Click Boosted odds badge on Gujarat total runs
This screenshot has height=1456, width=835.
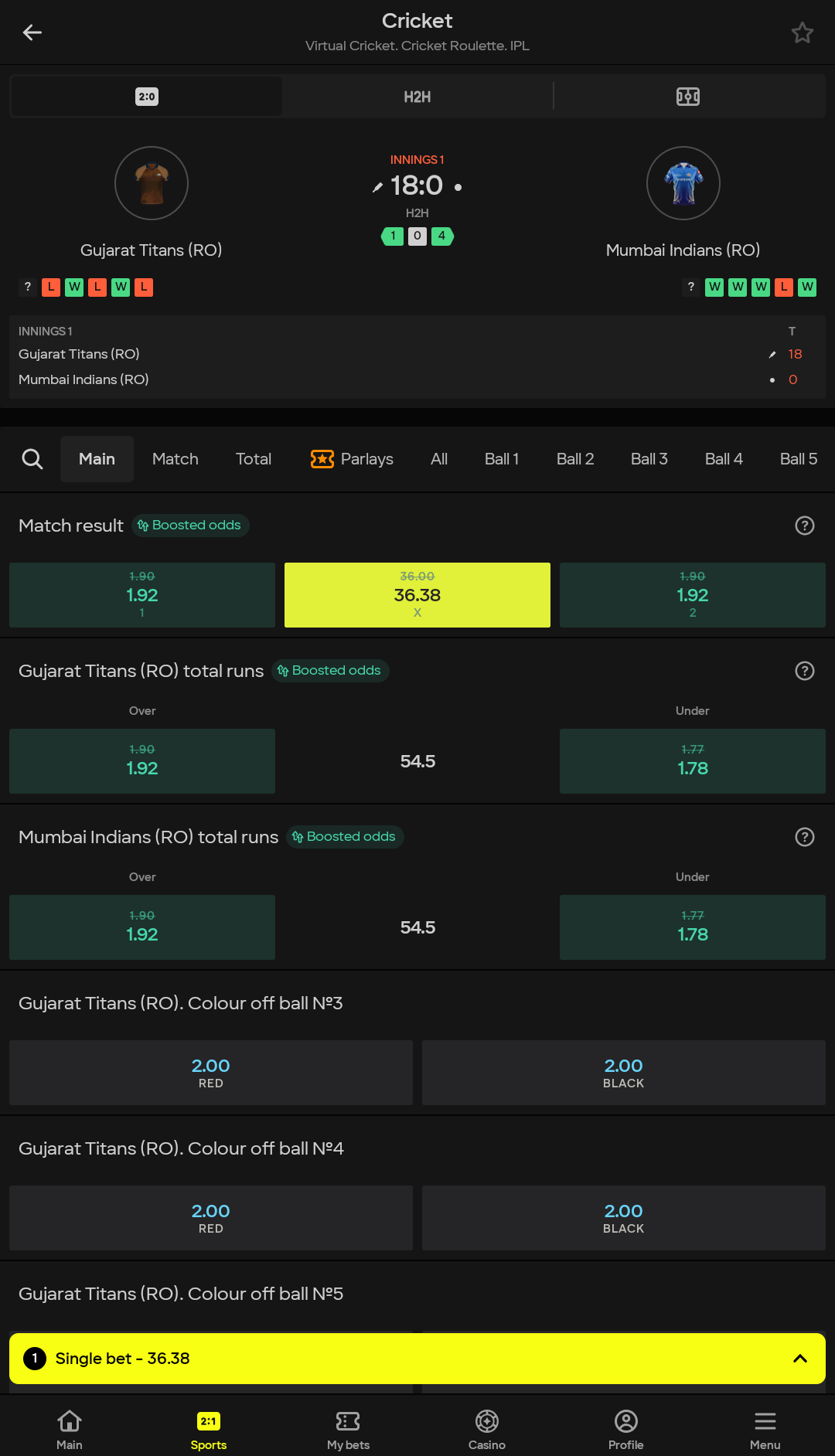coord(330,671)
